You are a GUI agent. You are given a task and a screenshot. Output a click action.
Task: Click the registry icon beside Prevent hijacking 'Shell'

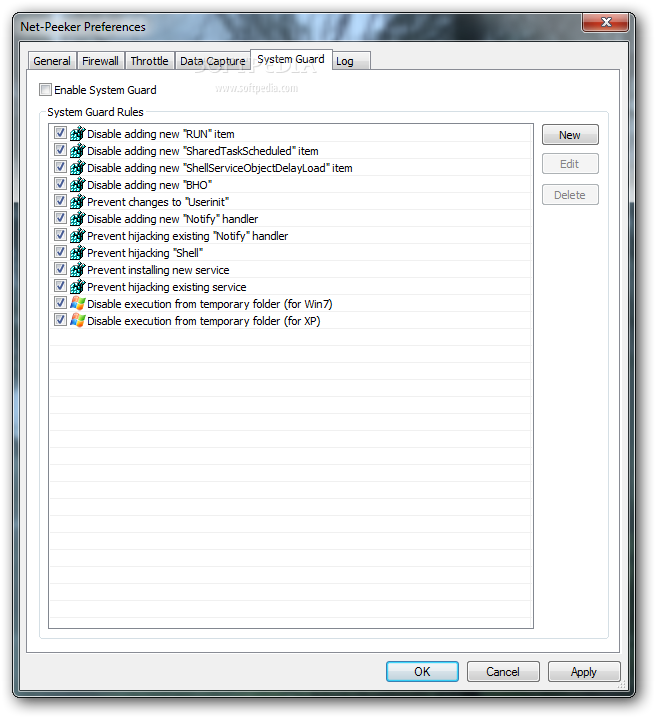point(77,252)
